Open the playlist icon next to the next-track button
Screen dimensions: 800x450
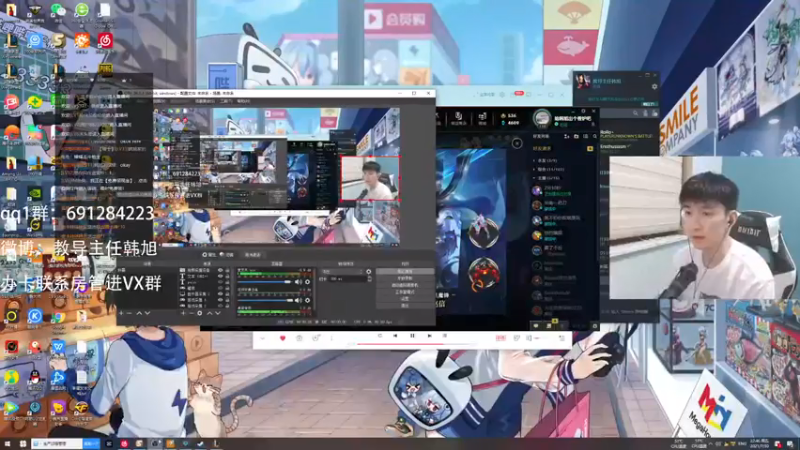click(x=445, y=336)
